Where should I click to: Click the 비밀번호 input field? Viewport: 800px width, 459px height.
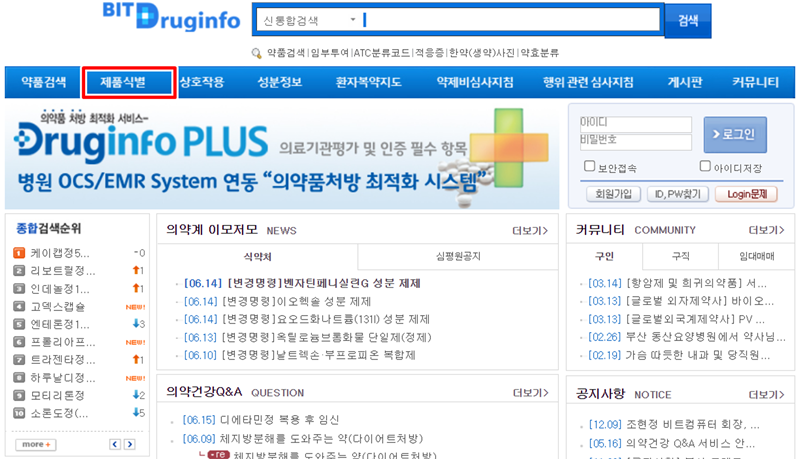pos(636,142)
